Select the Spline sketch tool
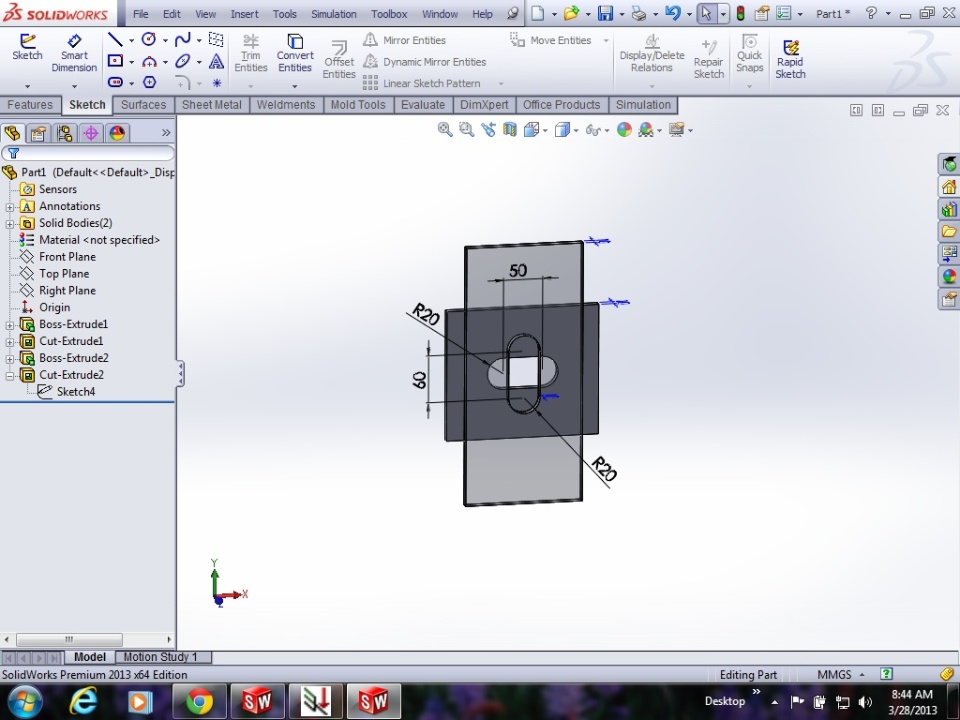 coord(182,40)
